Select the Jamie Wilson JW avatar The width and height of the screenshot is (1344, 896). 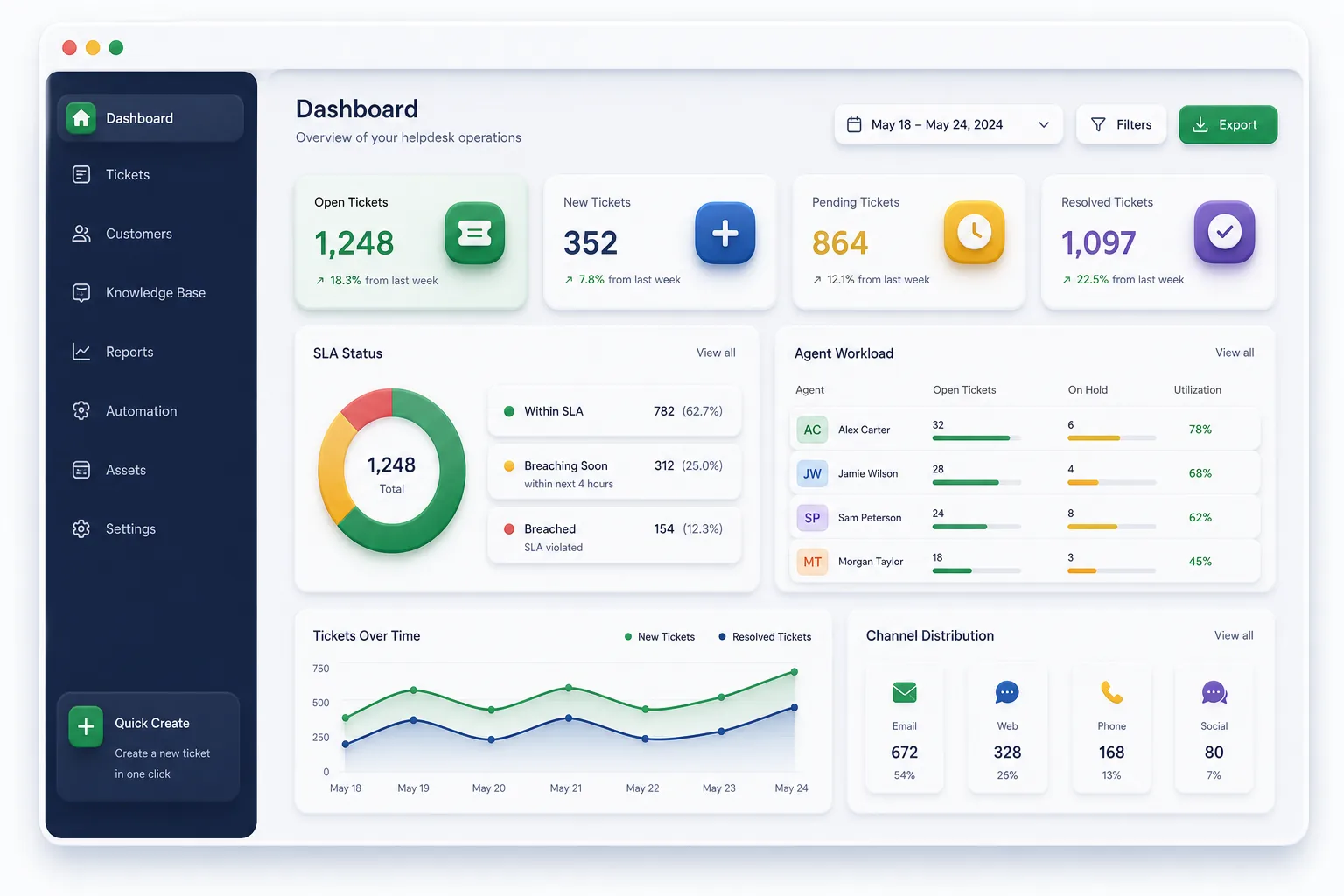[x=812, y=473]
